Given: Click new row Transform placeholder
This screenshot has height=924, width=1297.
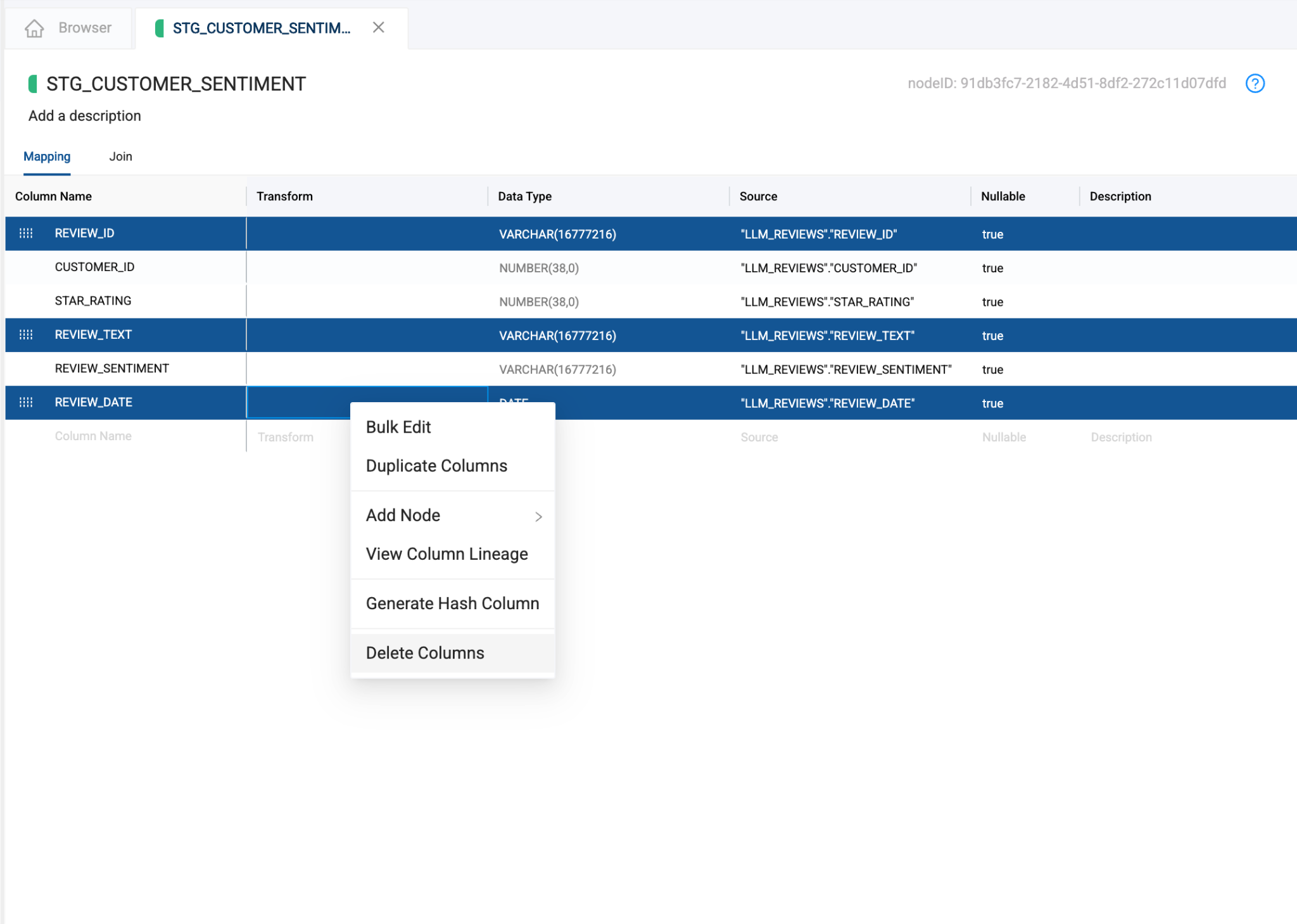Looking at the screenshot, I should point(285,437).
